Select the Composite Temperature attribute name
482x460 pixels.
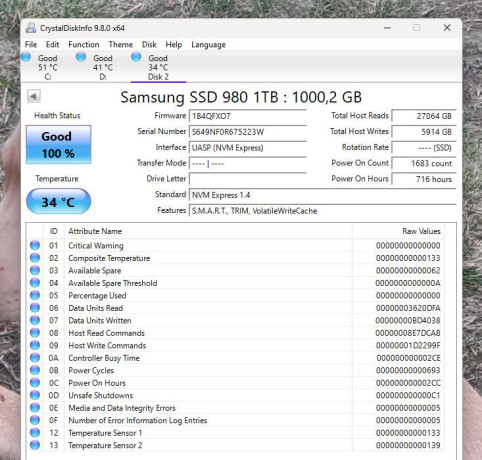coord(109,258)
